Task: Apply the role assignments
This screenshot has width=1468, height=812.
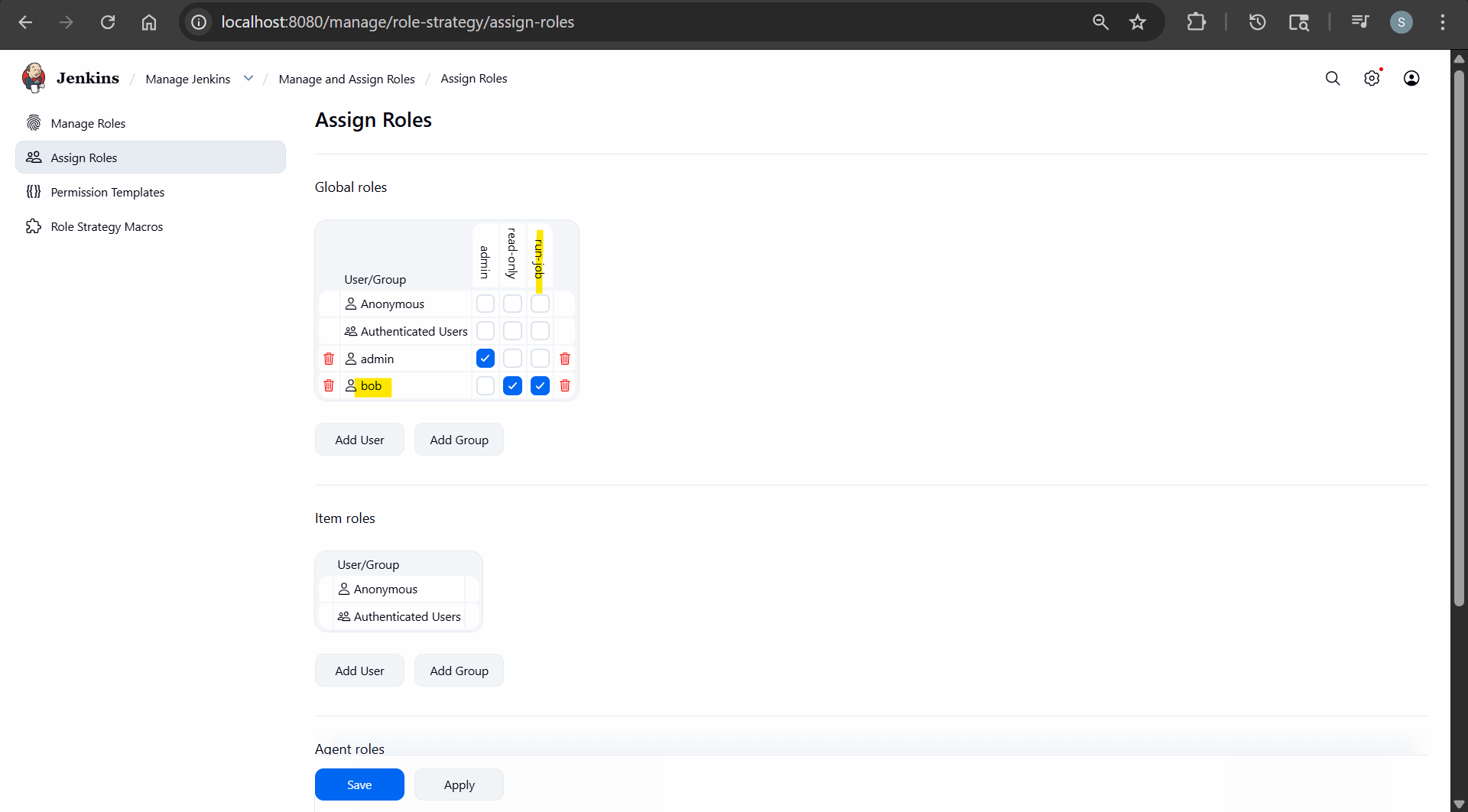Action: tap(459, 784)
